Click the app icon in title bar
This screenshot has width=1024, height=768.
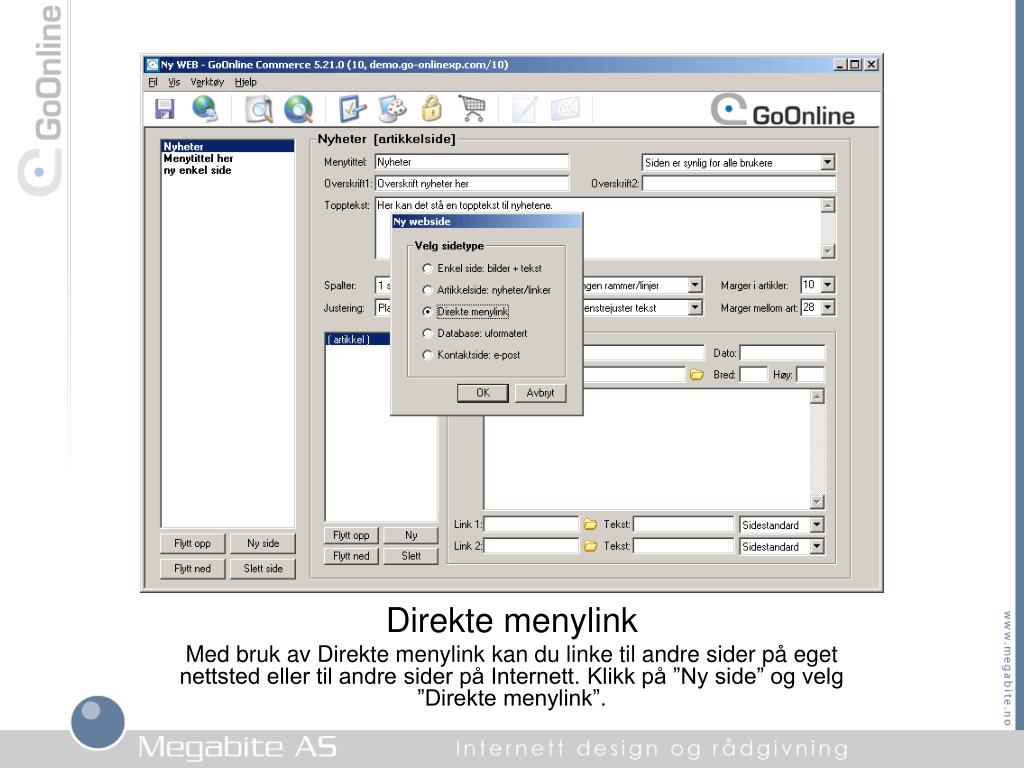(x=152, y=65)
